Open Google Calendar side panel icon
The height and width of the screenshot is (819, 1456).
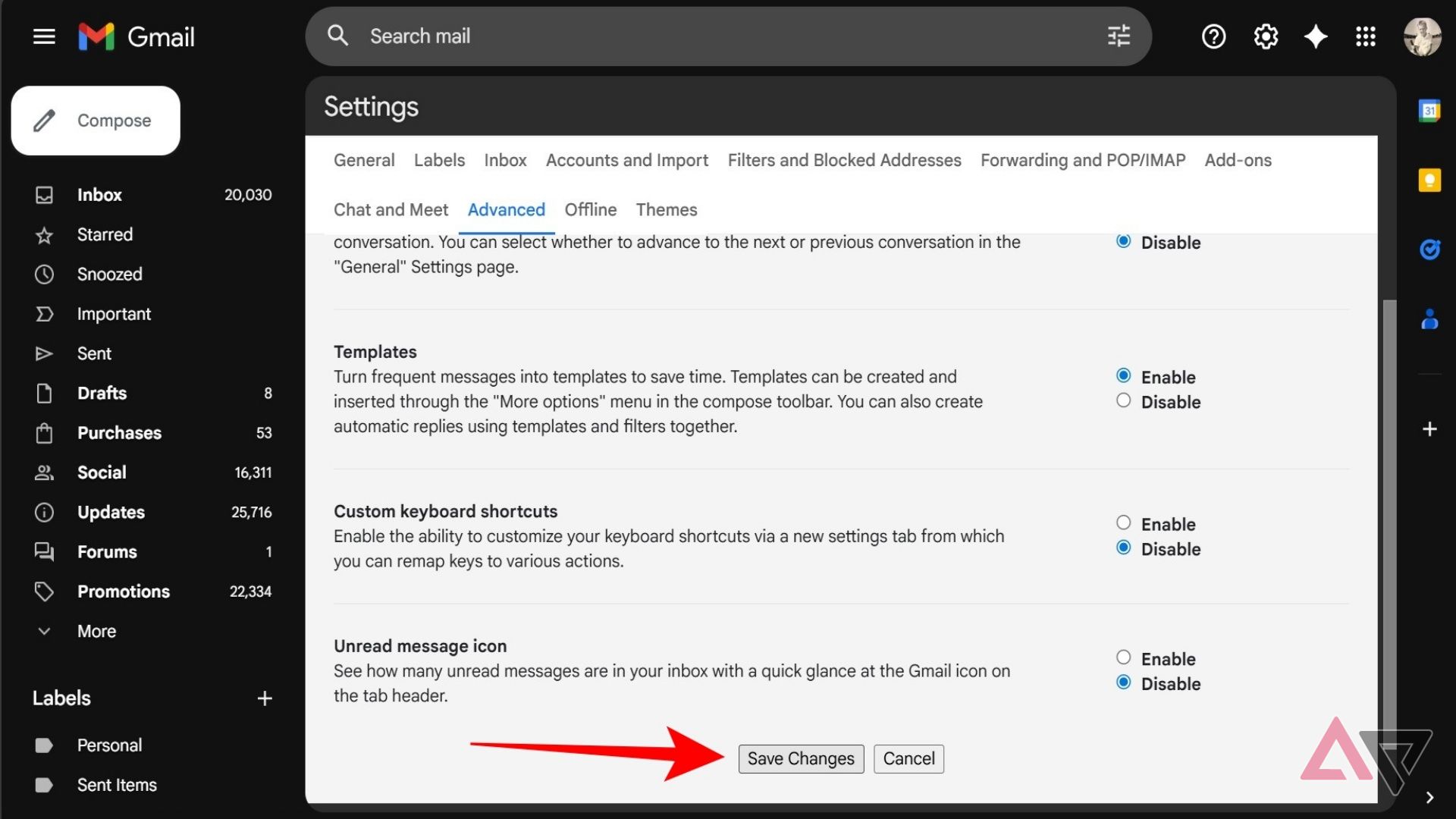pos(1429,111)
